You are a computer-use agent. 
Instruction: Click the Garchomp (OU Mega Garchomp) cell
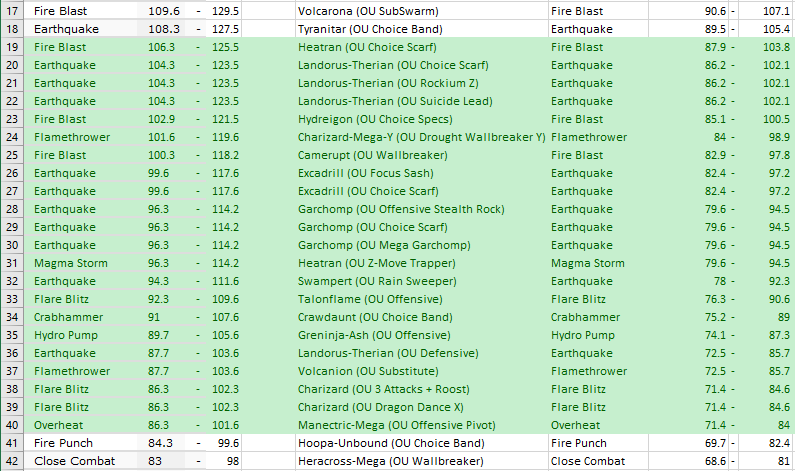click(x=420, y=245)
